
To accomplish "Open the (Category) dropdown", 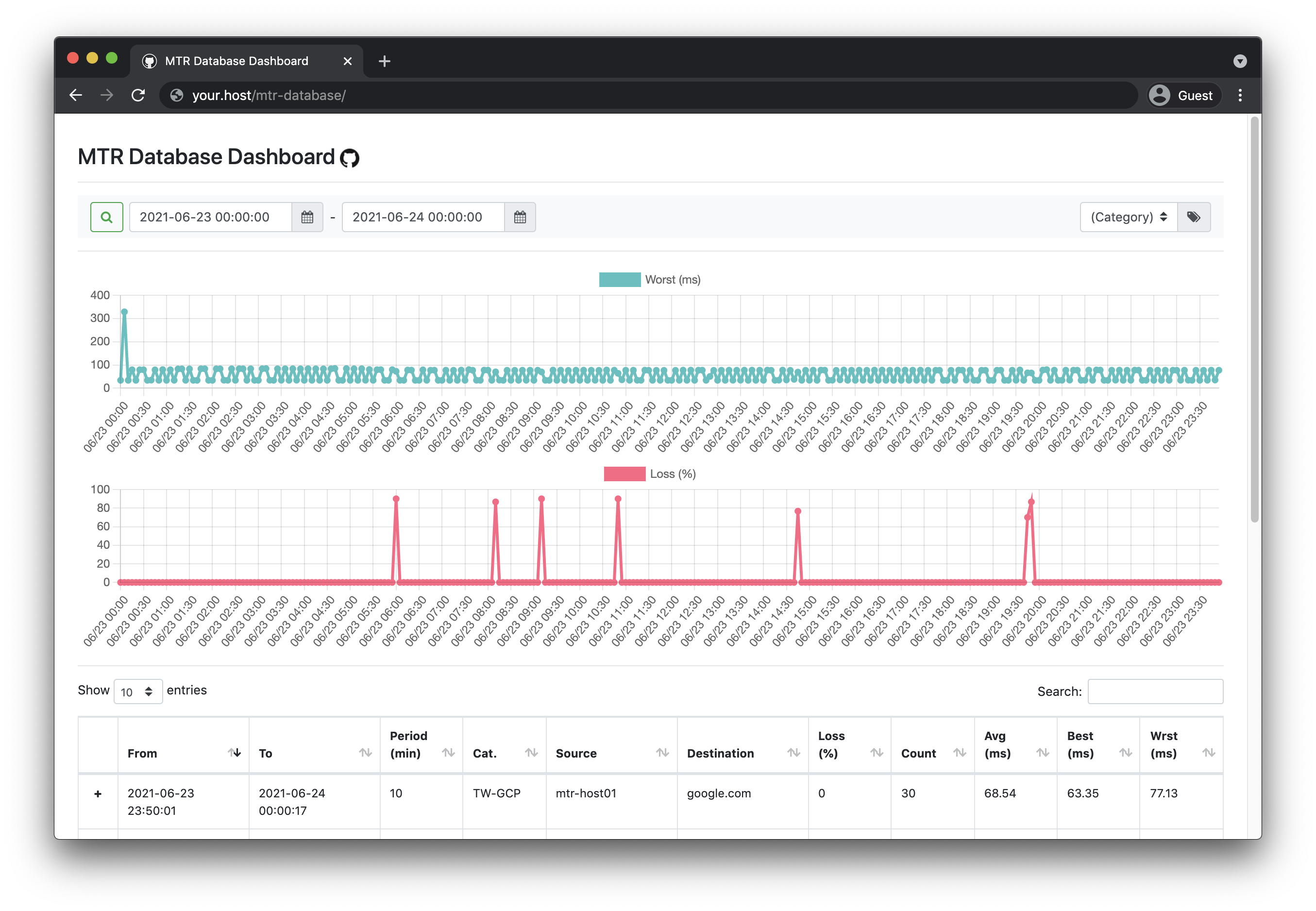I will point(1128,217).
